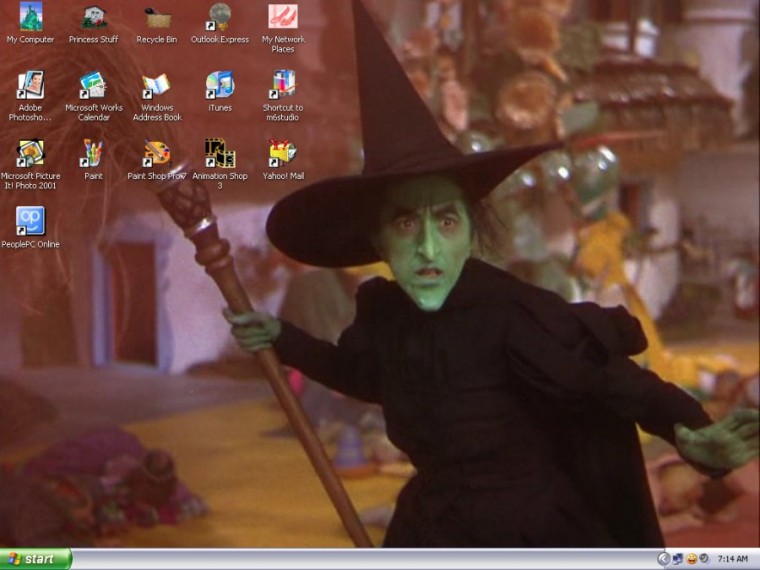Click the 7:14 AM taskbar clock
760x570 pixels.
pos(732,559)
